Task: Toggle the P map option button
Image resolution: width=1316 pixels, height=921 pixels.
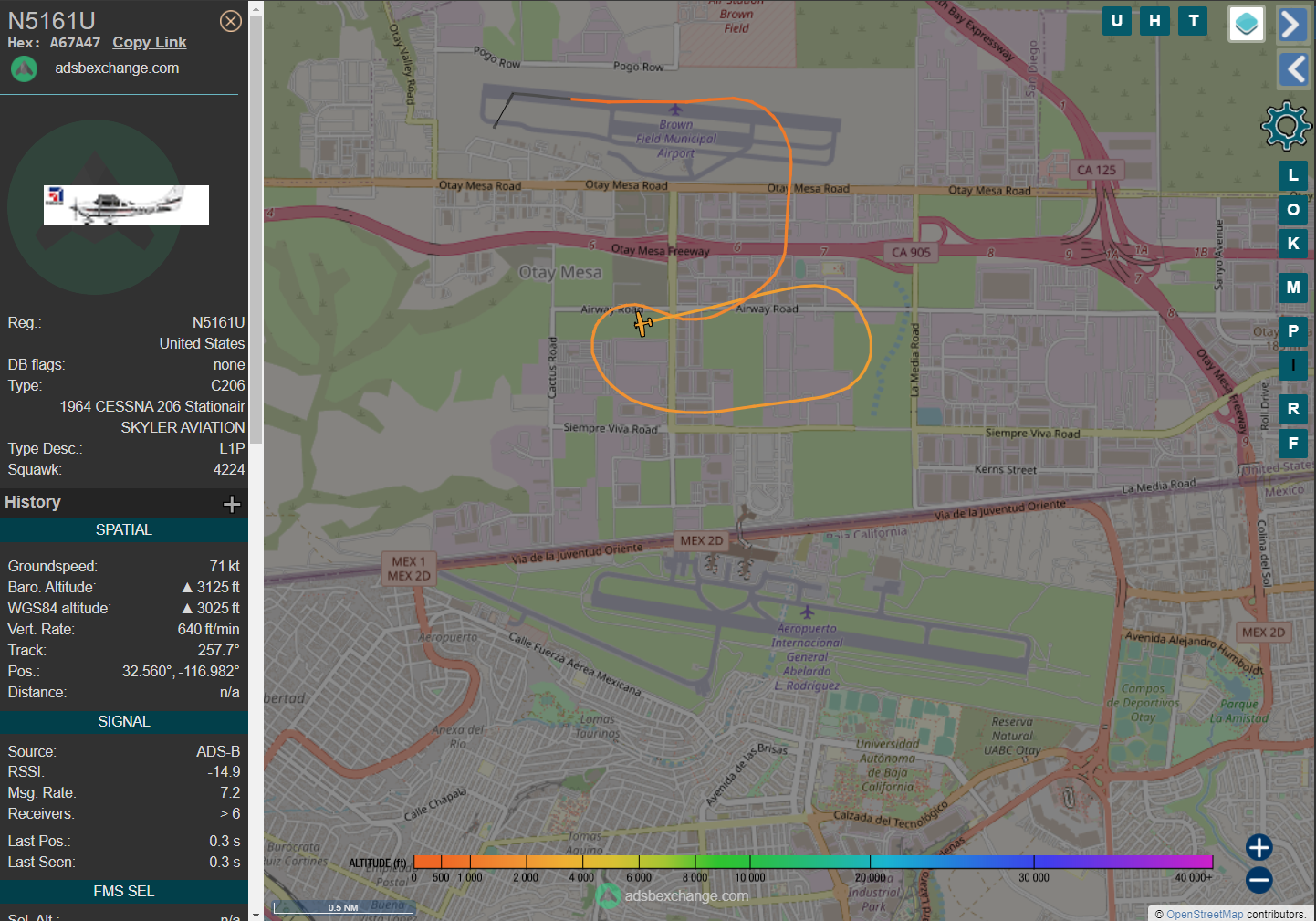Action: [1293, 331]
